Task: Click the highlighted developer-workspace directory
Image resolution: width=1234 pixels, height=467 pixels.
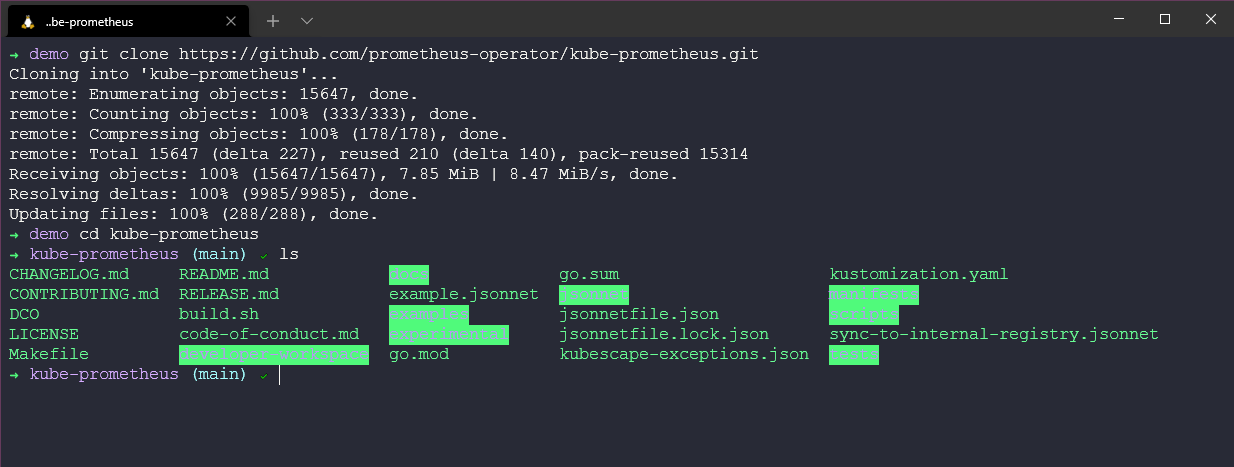Action: 274,354
